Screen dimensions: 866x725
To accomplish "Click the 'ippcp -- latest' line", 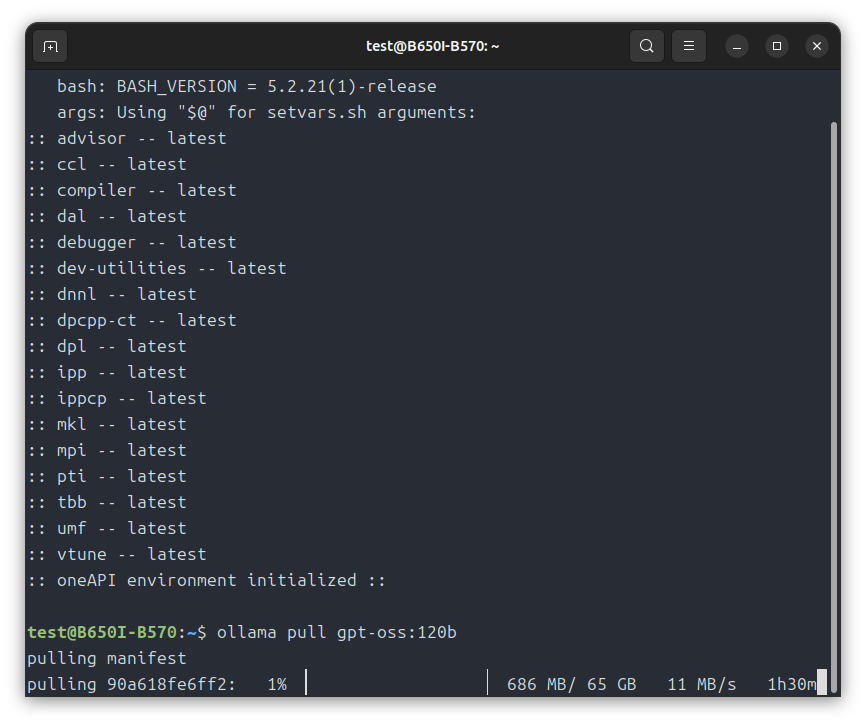I will click(x=117, y=398).
